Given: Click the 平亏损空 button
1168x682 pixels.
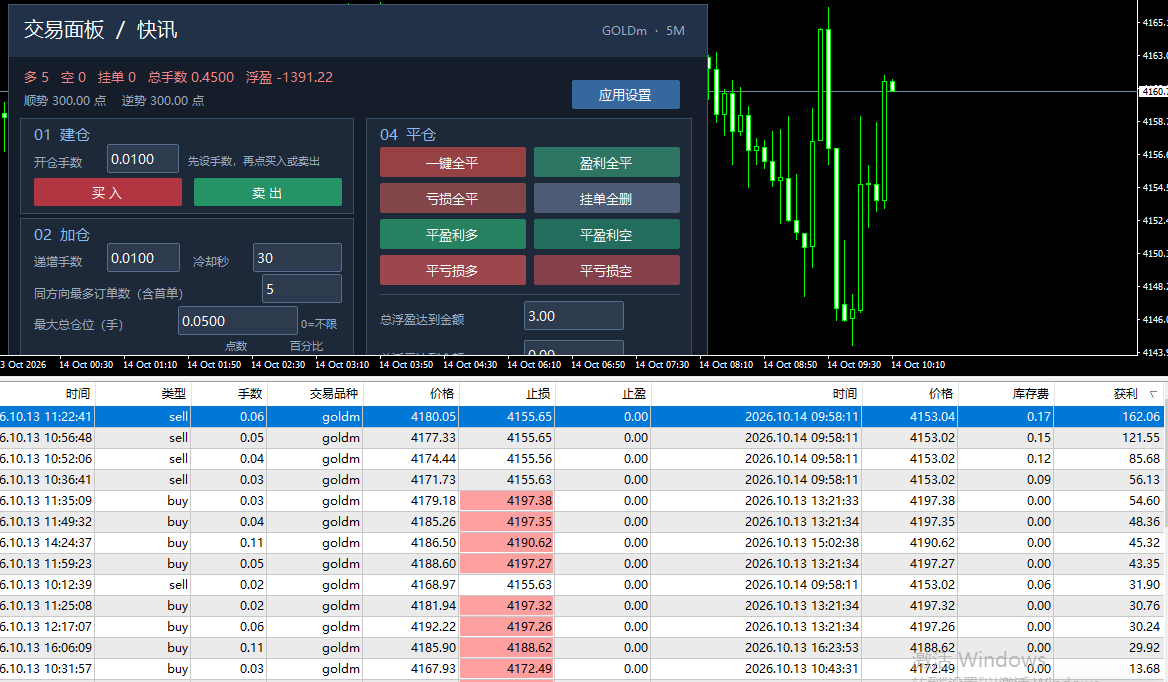Looking at the screenshot, I should [606, 270].
